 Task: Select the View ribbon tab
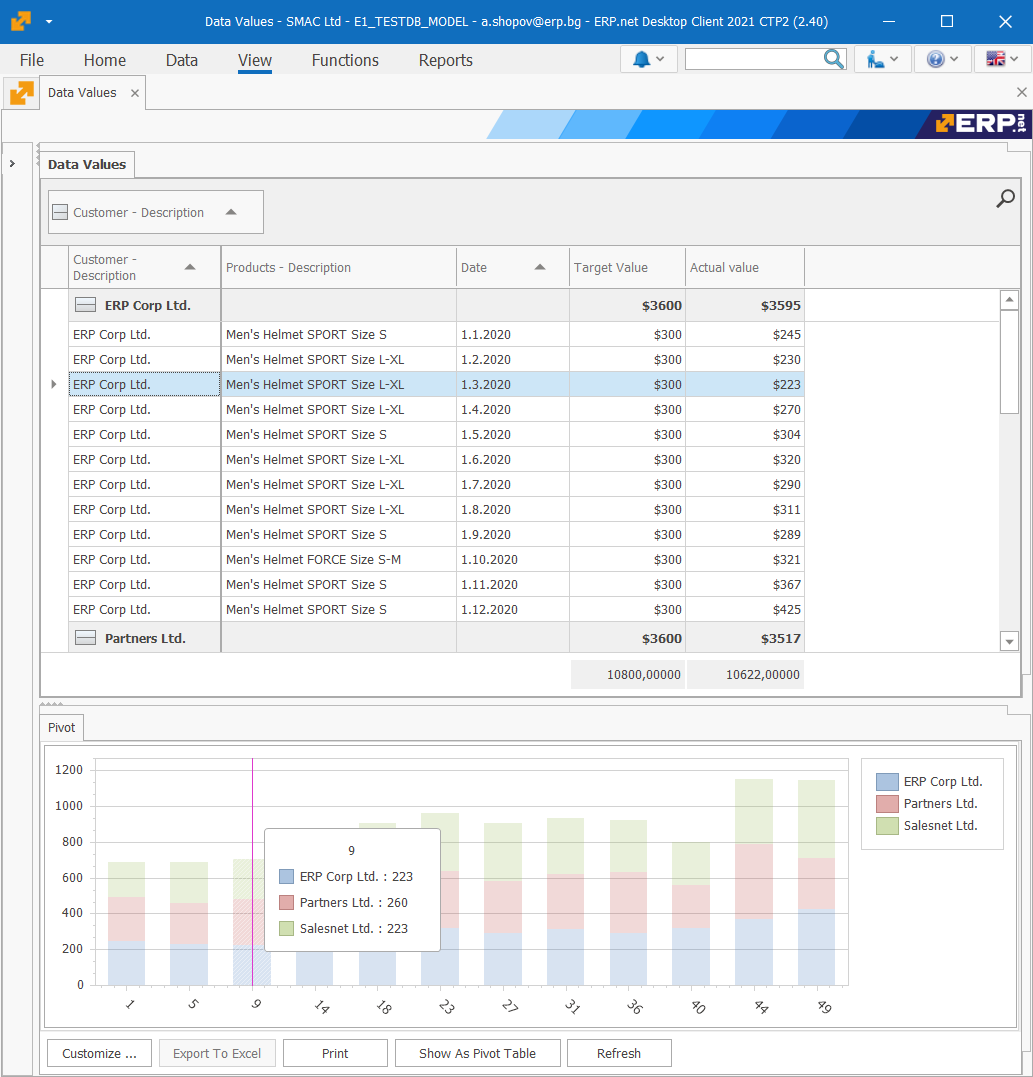tap(255, 60)
